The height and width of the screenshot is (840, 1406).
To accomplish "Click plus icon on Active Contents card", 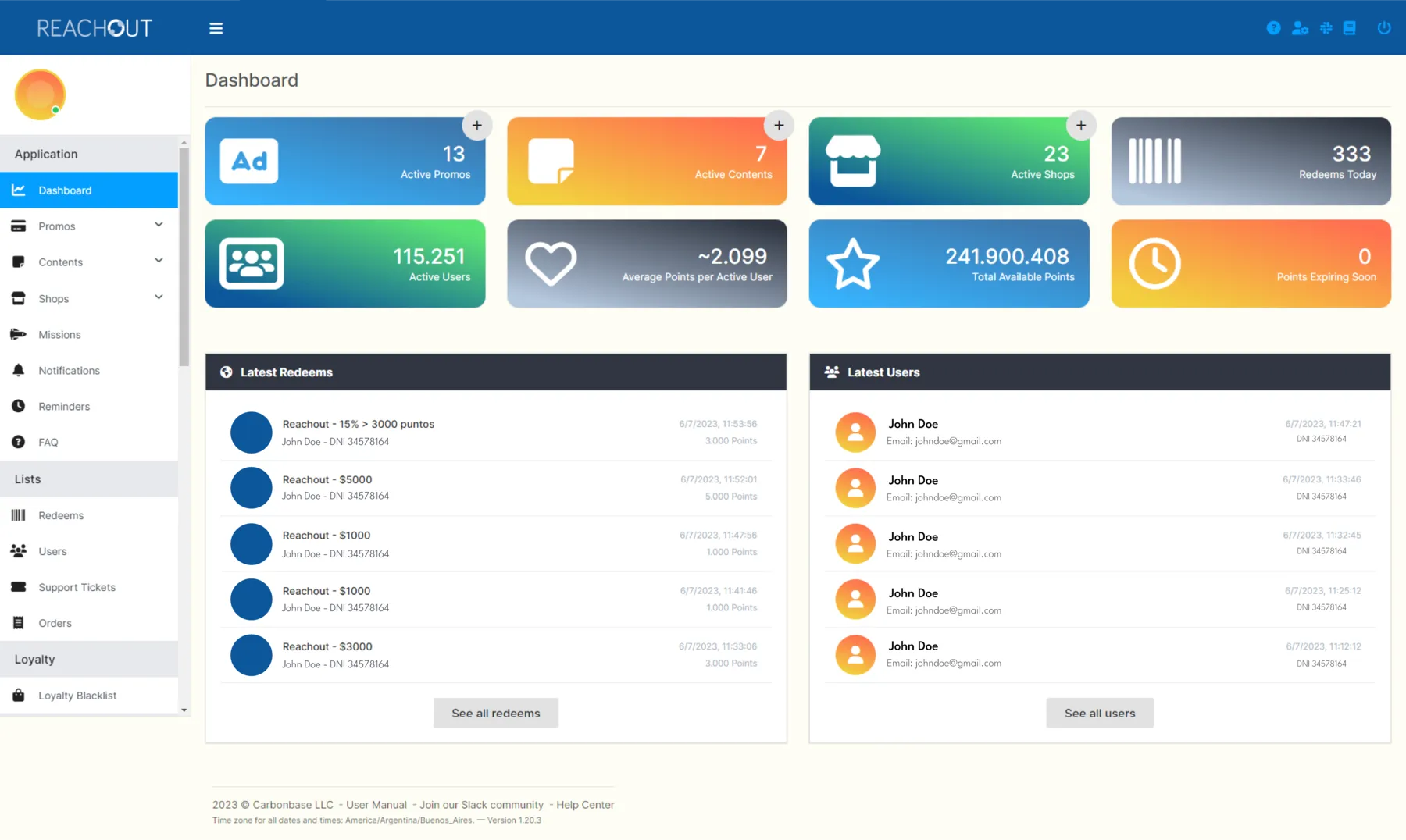I will click(779, 125).
